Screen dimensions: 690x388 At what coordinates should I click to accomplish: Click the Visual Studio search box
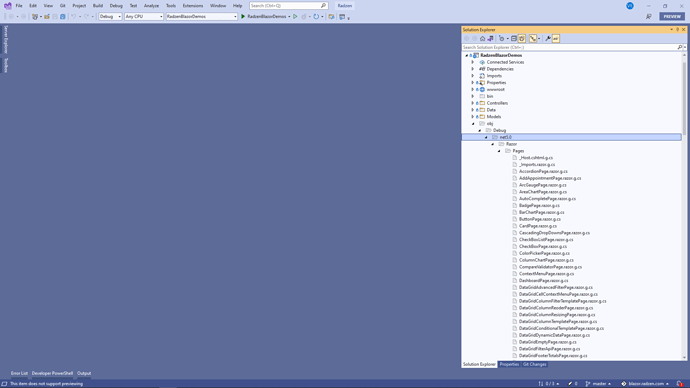[x=288, y=6]
